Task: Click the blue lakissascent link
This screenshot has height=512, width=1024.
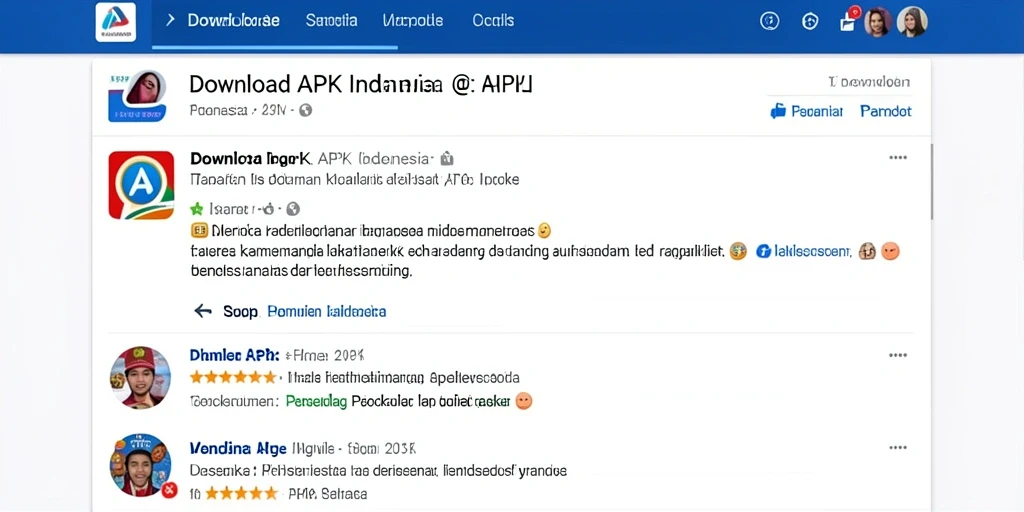Action: [803, 251]
